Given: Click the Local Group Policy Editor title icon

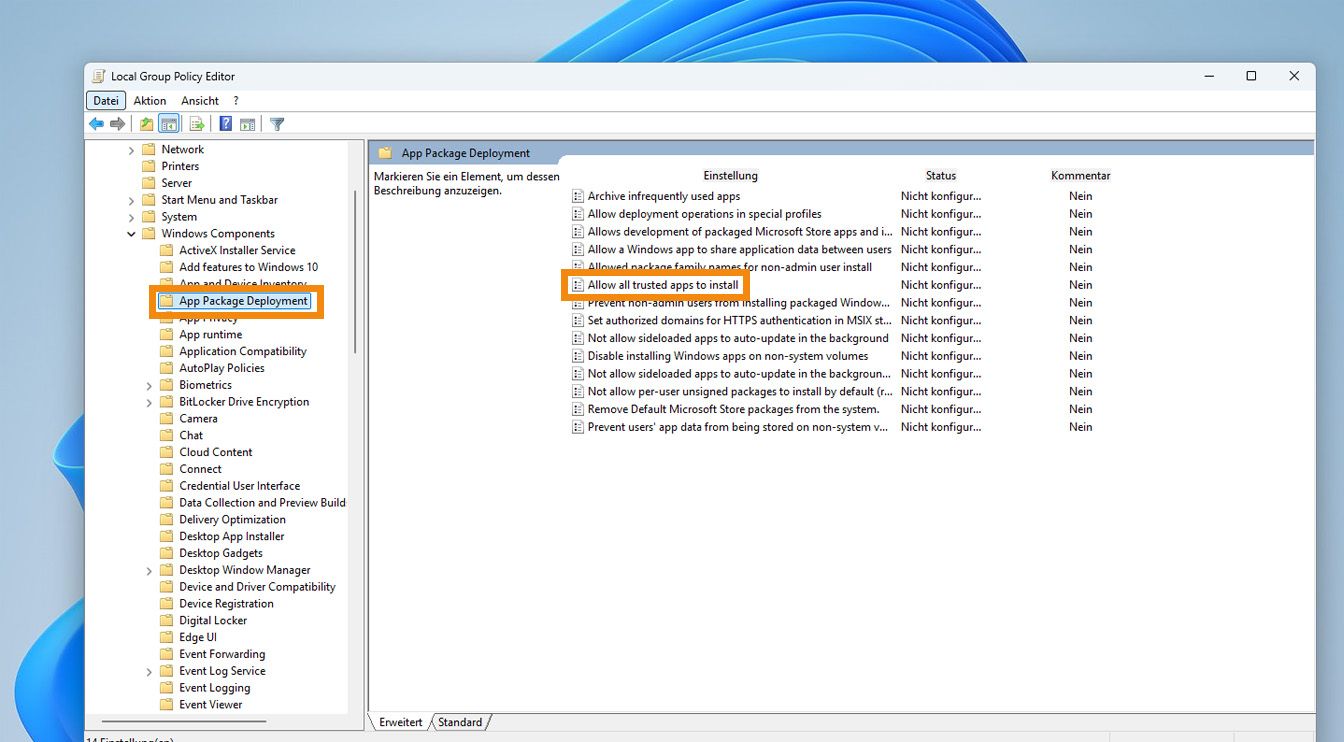Looking at the screenshot, I should pos(98,76).
